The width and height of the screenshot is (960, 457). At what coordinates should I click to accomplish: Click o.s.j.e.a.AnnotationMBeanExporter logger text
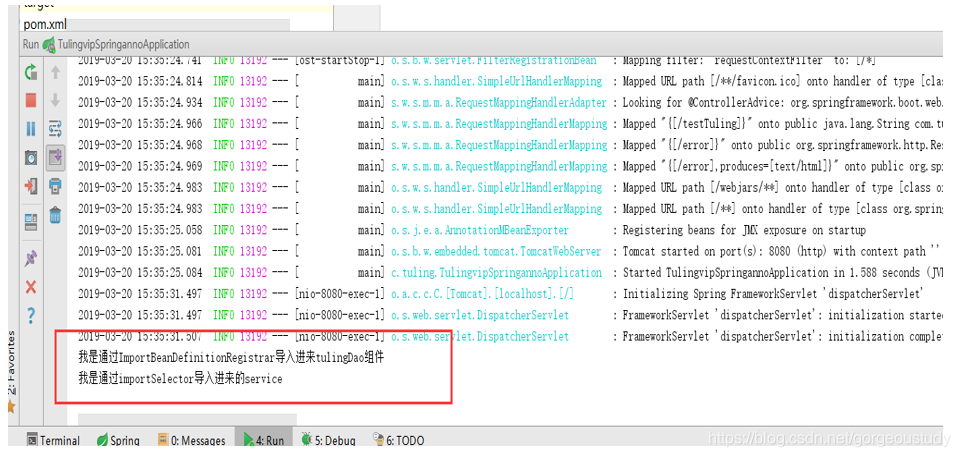(479, 230)
